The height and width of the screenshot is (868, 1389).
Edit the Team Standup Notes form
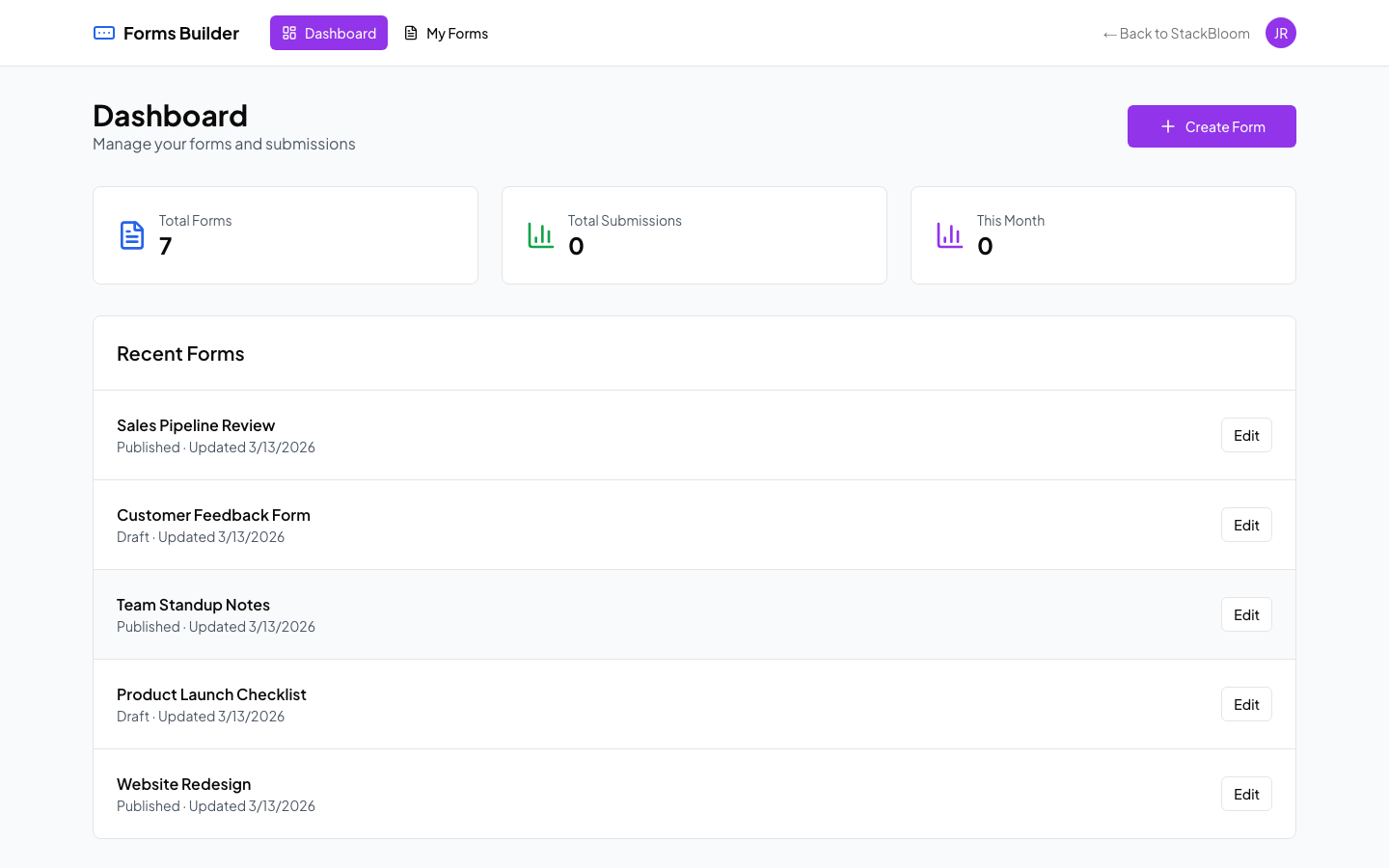pyautogui.click(x=1246, y=614)
